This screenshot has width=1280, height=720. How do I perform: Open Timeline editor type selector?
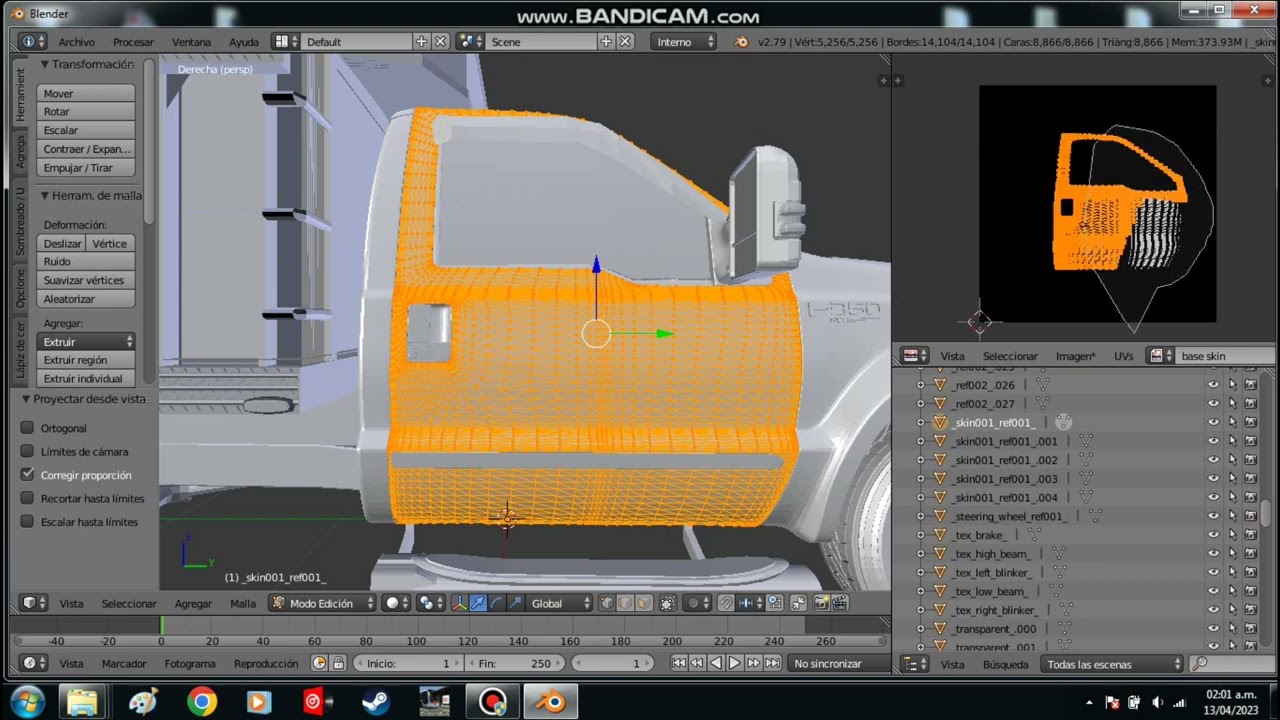click(x=33, y=663)
